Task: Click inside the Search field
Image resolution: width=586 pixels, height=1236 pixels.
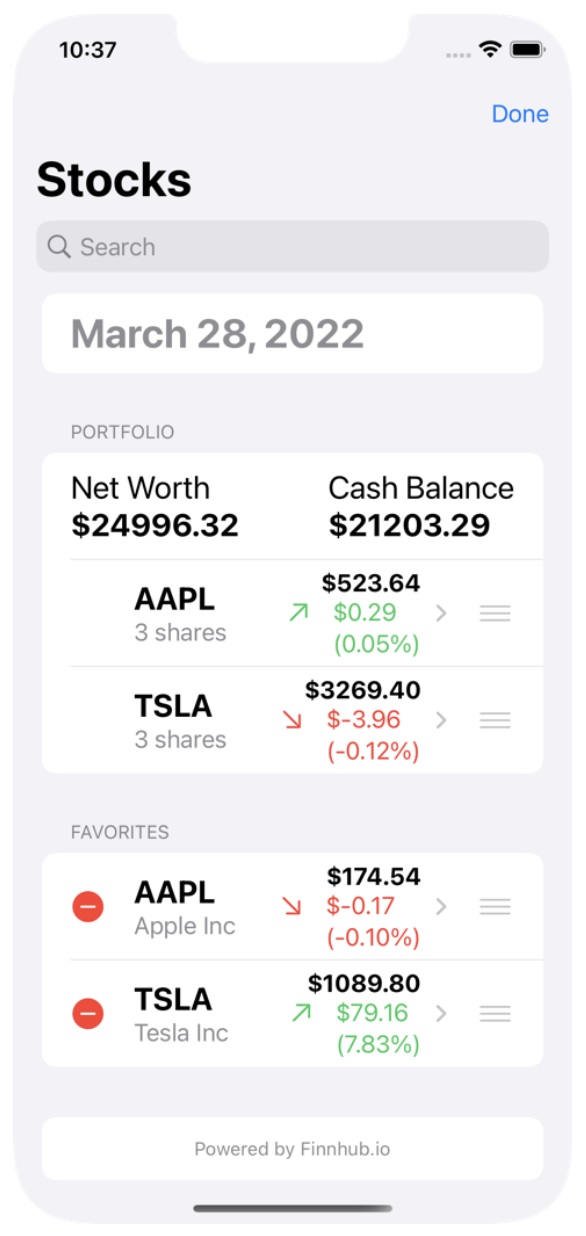Action: (x=292, y=246)
